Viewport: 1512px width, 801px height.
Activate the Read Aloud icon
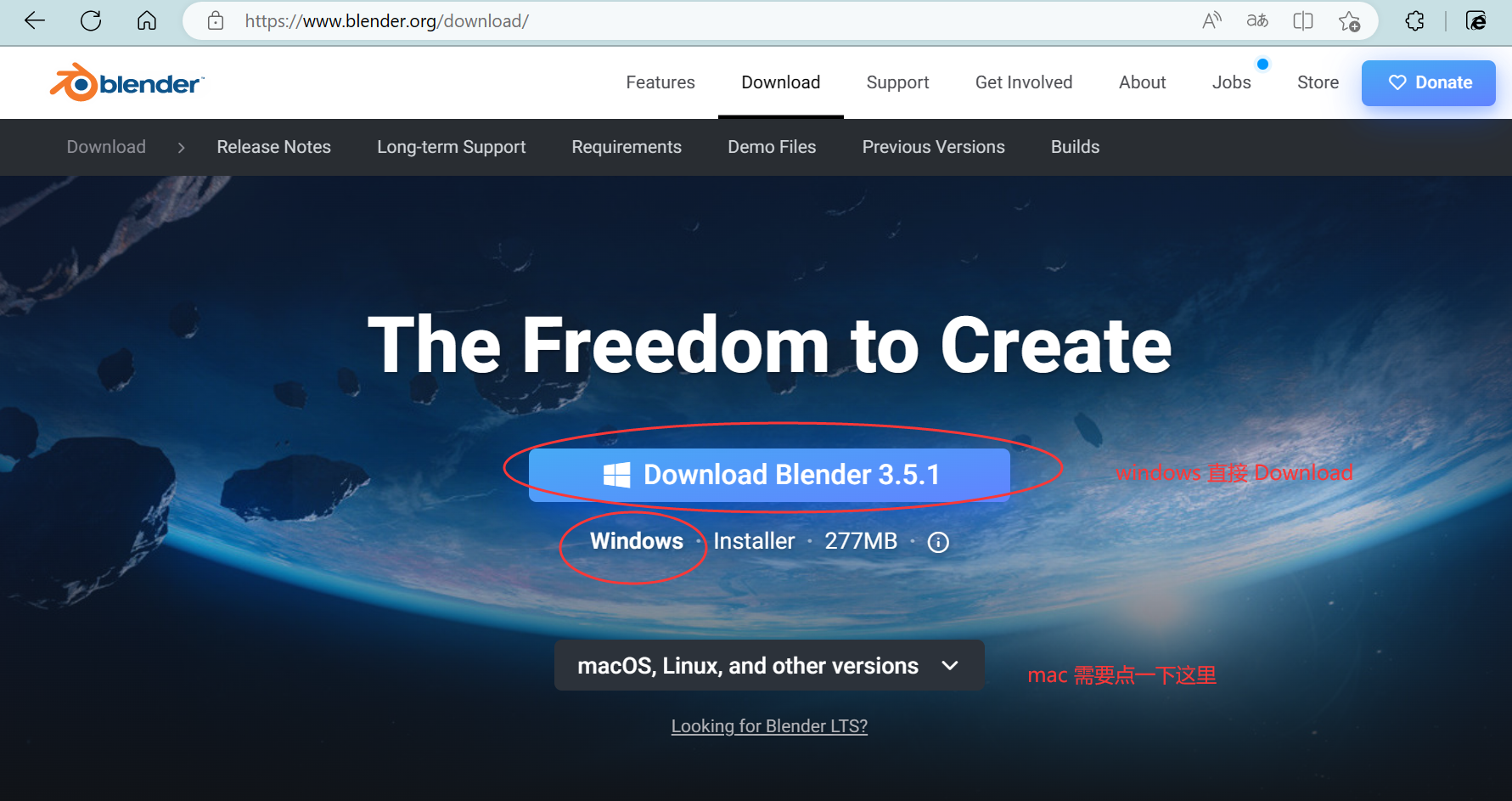1211,20
